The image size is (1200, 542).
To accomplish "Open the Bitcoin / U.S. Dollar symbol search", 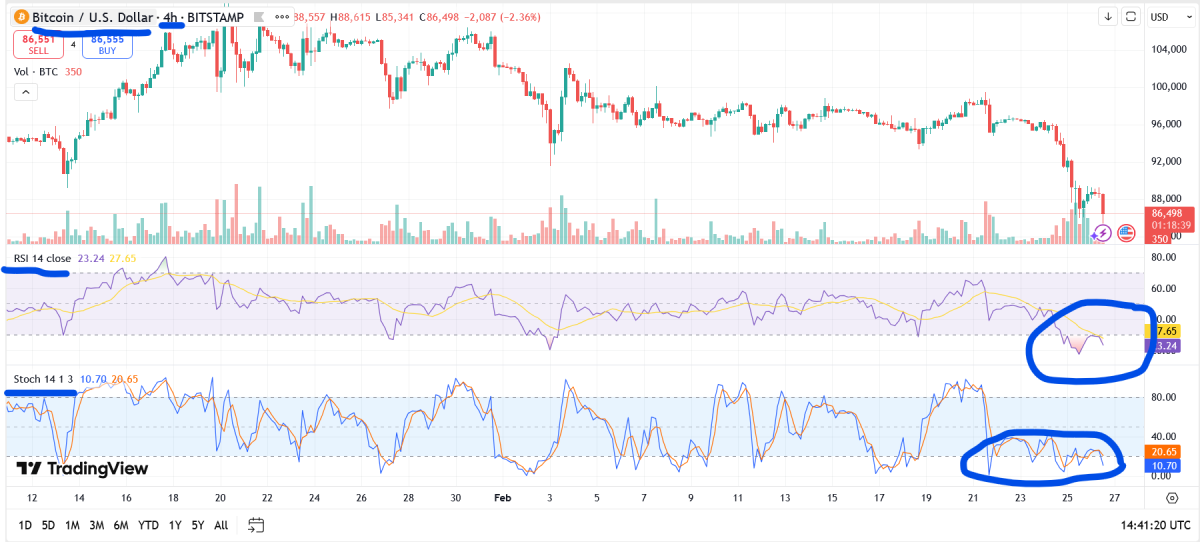I will 93,18.
